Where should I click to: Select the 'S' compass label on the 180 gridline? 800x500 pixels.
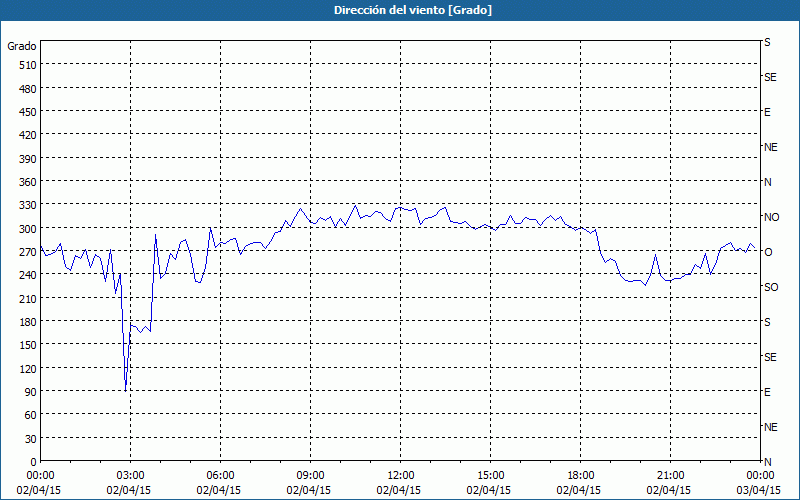tap(767, 322)
